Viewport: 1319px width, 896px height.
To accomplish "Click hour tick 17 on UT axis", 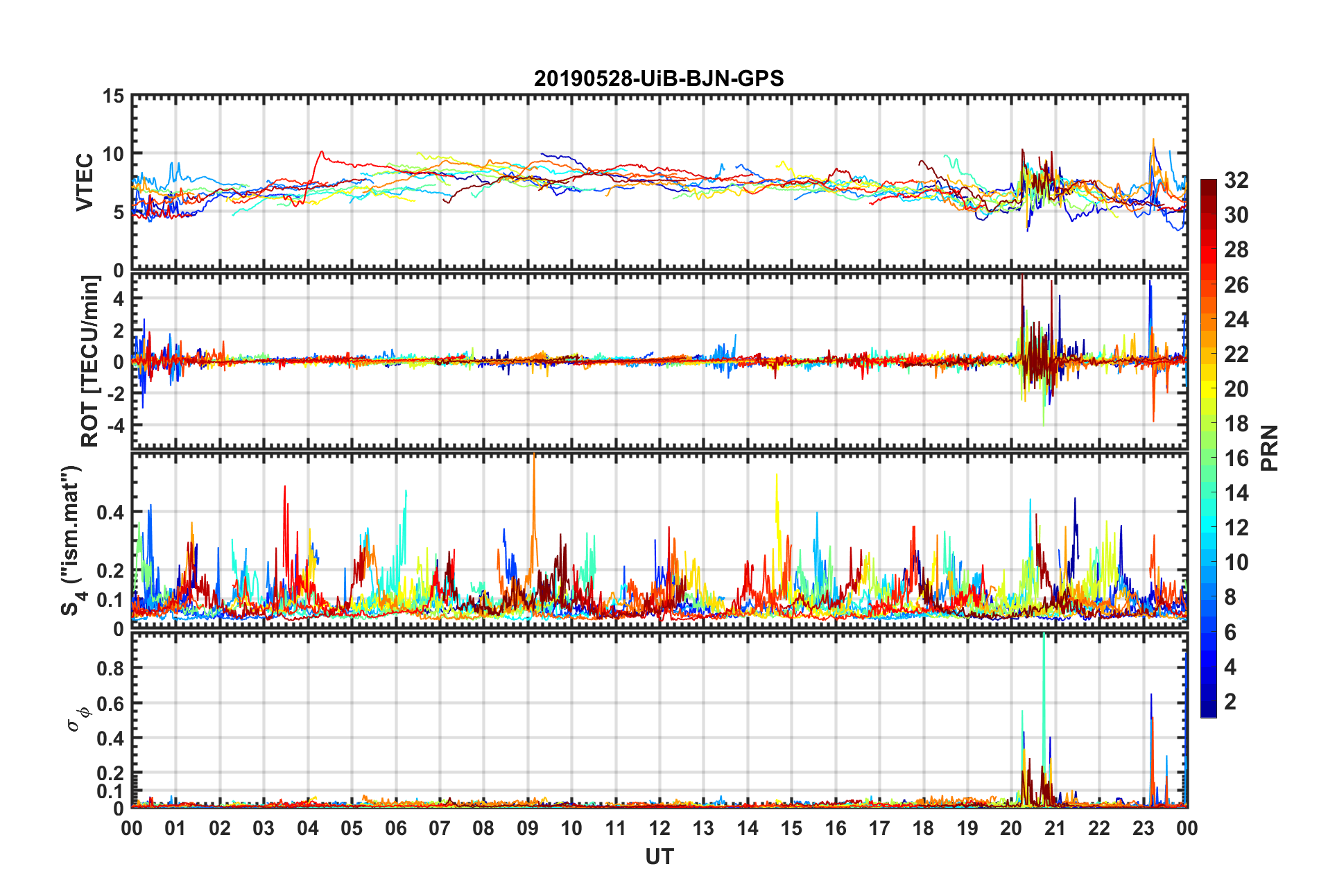I will tap(879, 828).
